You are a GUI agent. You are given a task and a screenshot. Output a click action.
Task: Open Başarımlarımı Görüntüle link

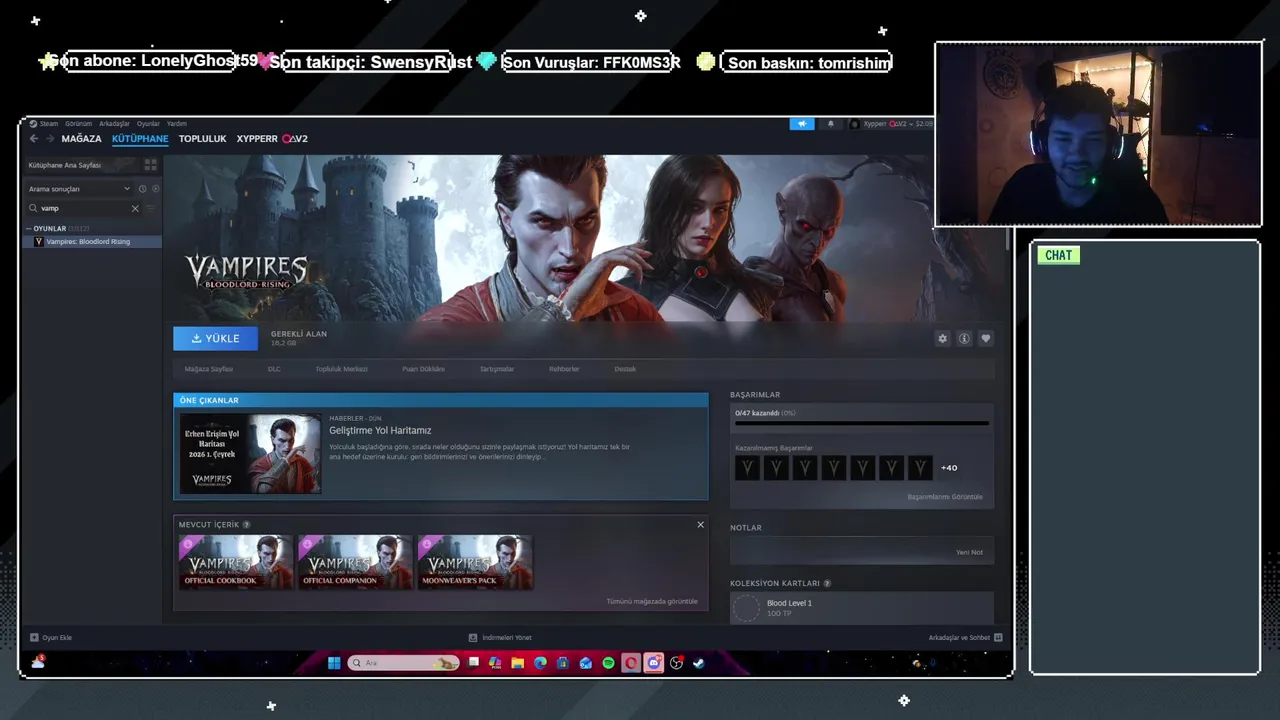point(945,497)
